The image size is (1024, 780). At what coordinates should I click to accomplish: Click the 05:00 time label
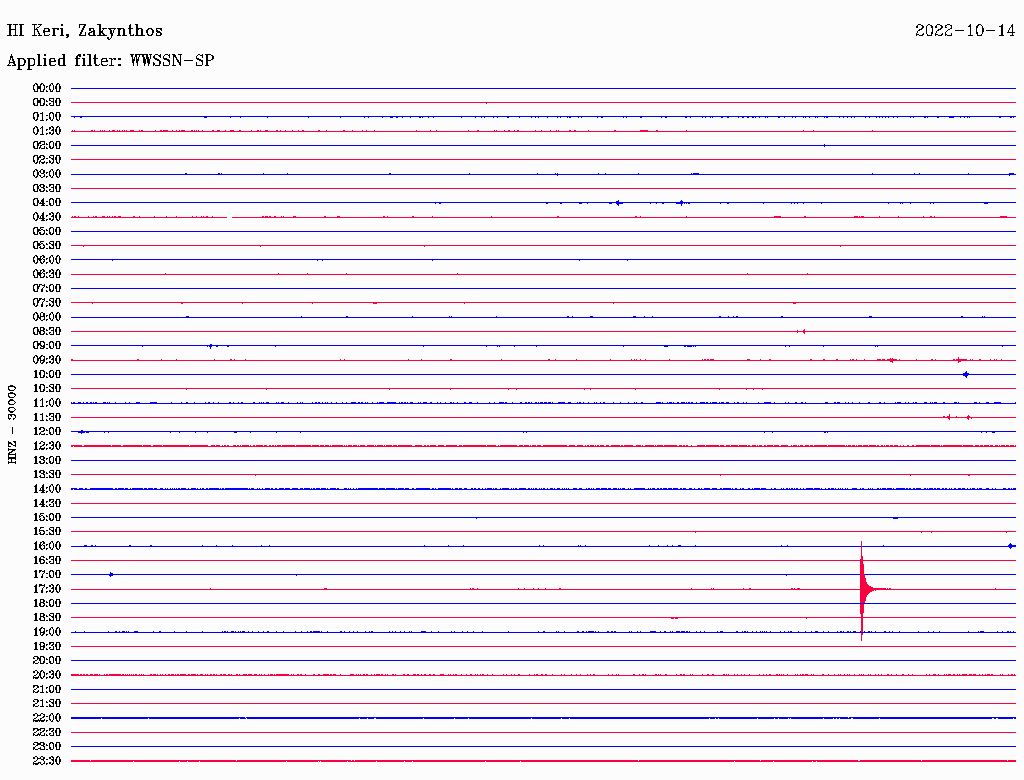point(46,231)
